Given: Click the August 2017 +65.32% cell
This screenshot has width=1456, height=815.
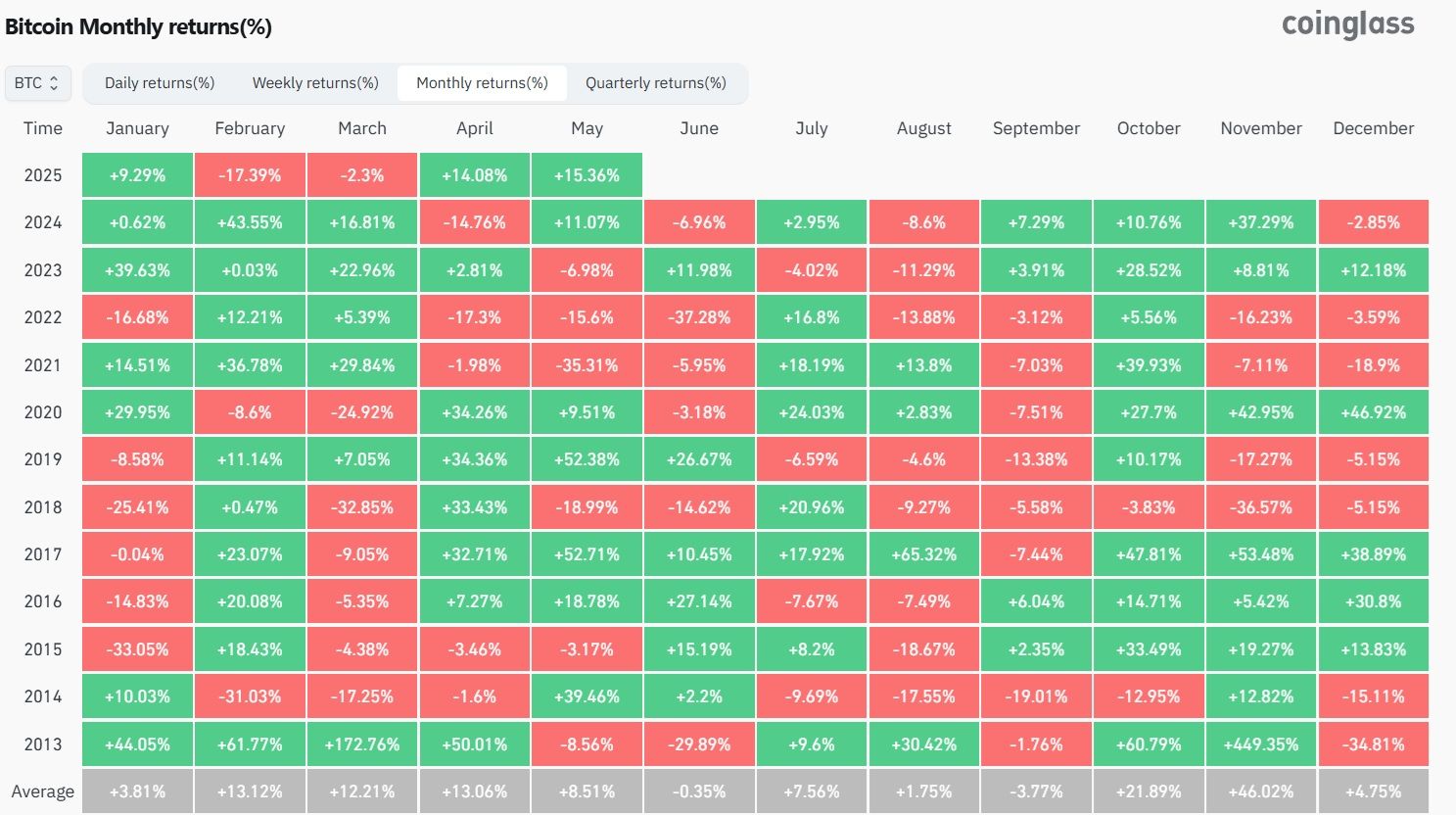Looking at the screenshot, I should pos(923,554).
